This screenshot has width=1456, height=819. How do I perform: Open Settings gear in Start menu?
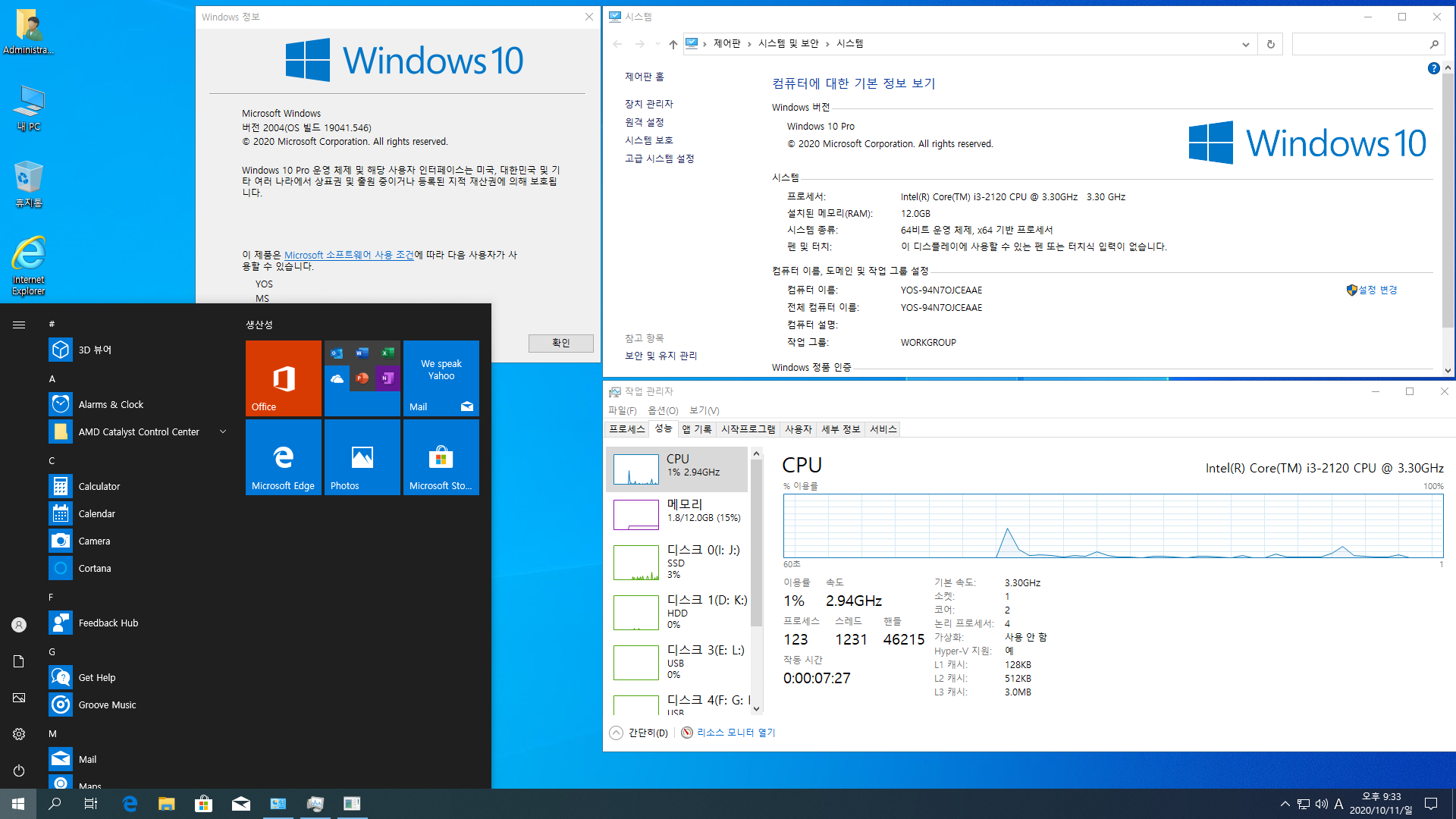19,734
